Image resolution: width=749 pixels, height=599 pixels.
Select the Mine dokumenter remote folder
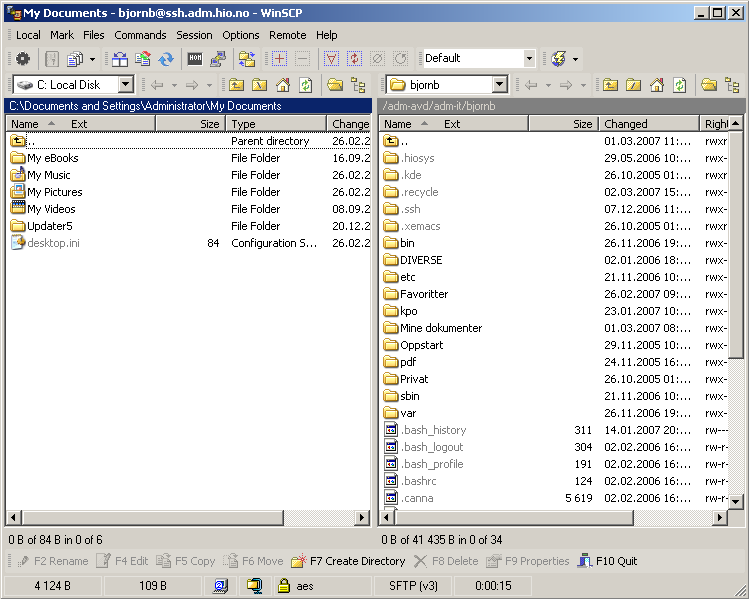coord(432,328)
